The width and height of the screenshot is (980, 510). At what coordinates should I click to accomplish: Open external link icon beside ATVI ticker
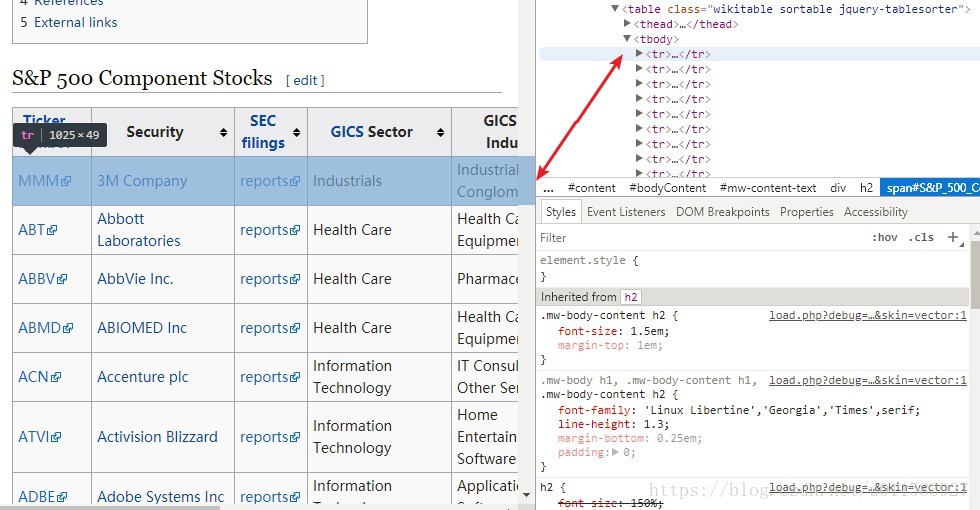(56, 437)
